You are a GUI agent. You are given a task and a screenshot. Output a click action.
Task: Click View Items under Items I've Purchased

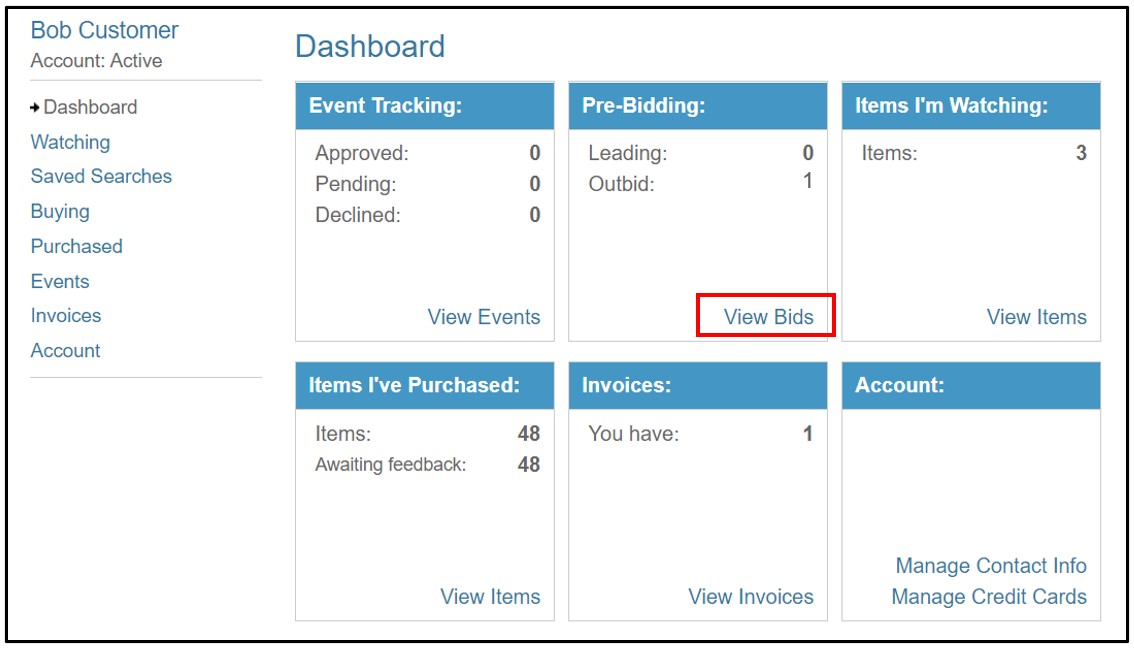click(x=490, y=597)
